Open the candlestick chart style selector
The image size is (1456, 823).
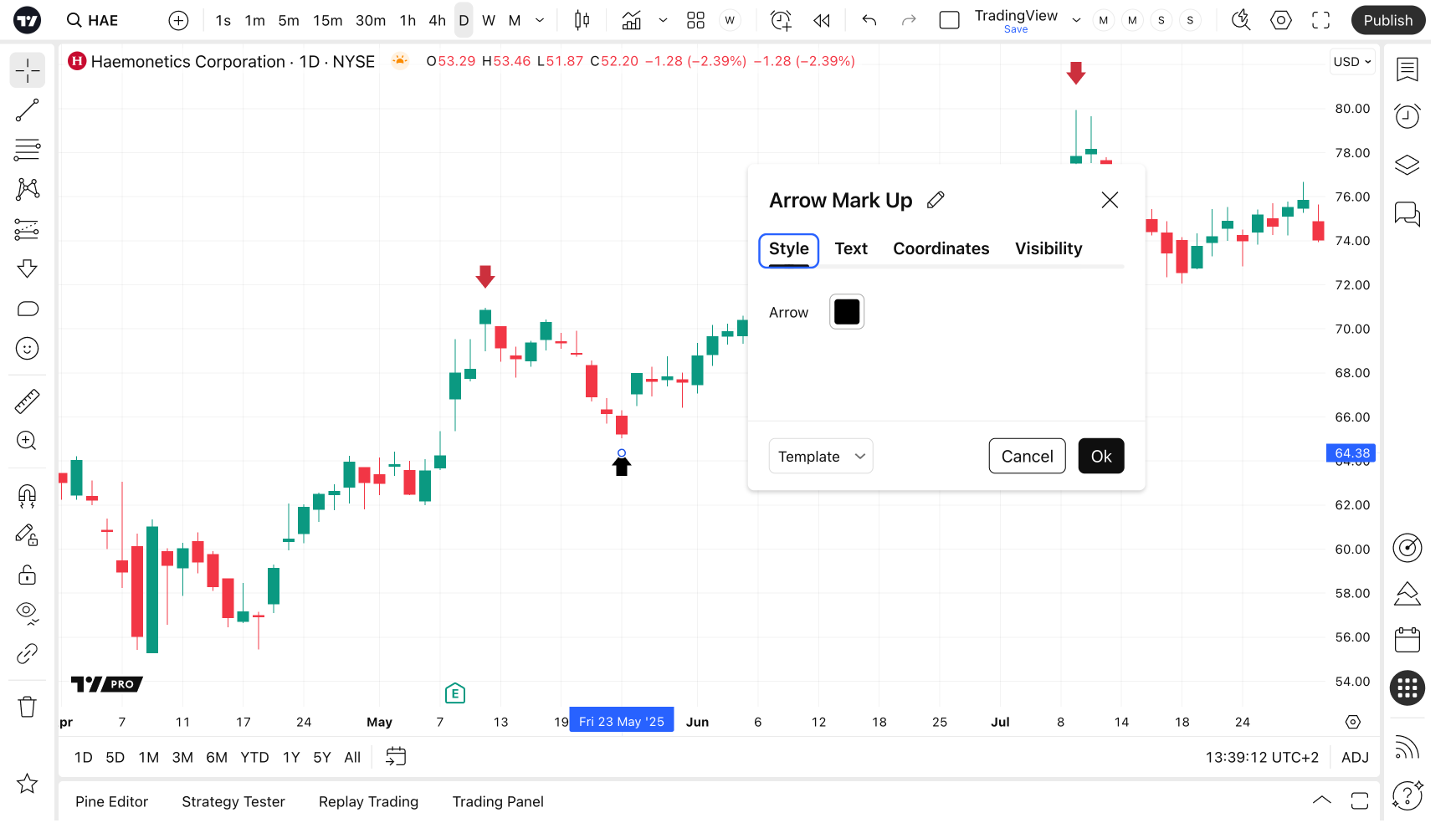pos(582,20)
